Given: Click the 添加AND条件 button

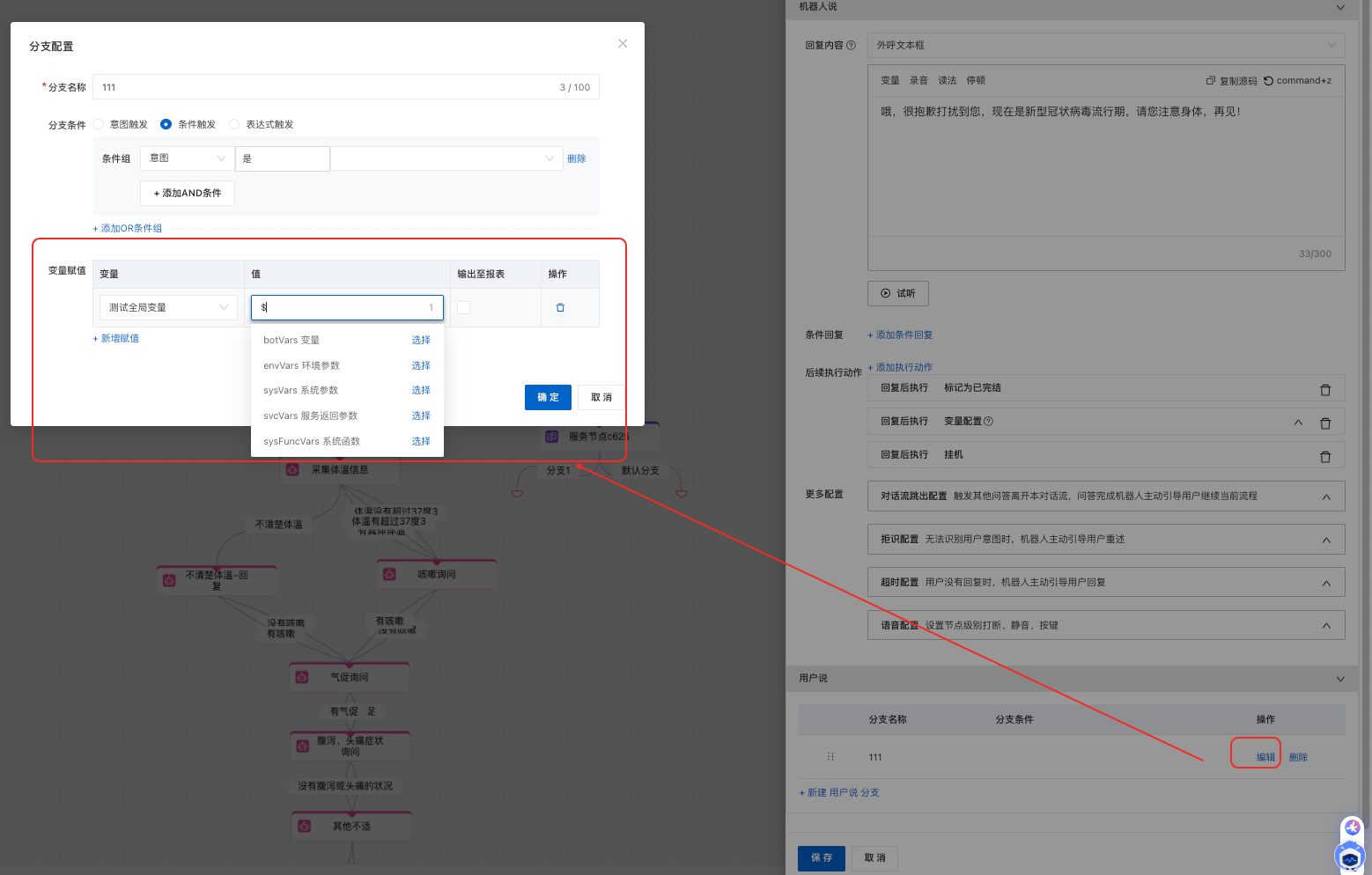Looking at the screenshot, I should tap(188, 194).
